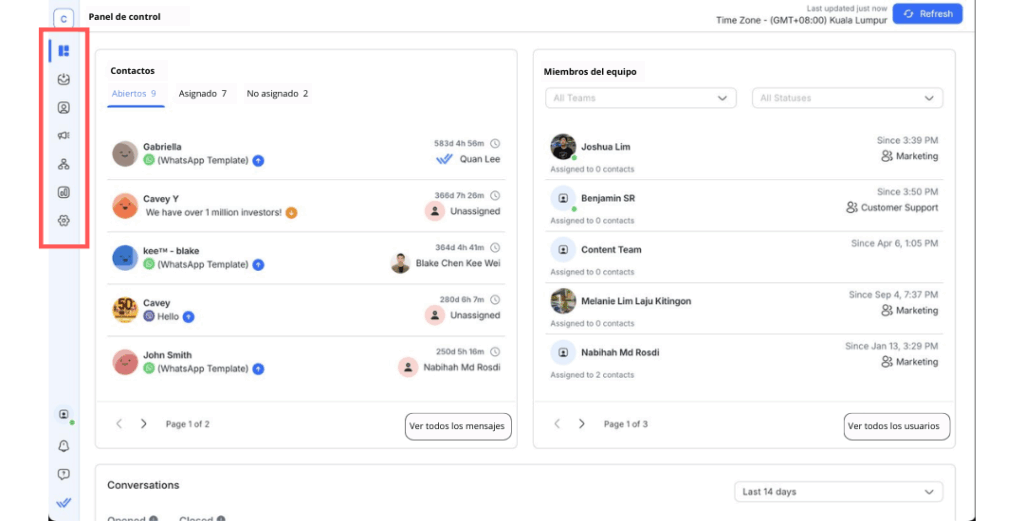Click the team icon beside Customer Support
The height and width of the screenshot is (521, 1024).
[x=852, y=208]
